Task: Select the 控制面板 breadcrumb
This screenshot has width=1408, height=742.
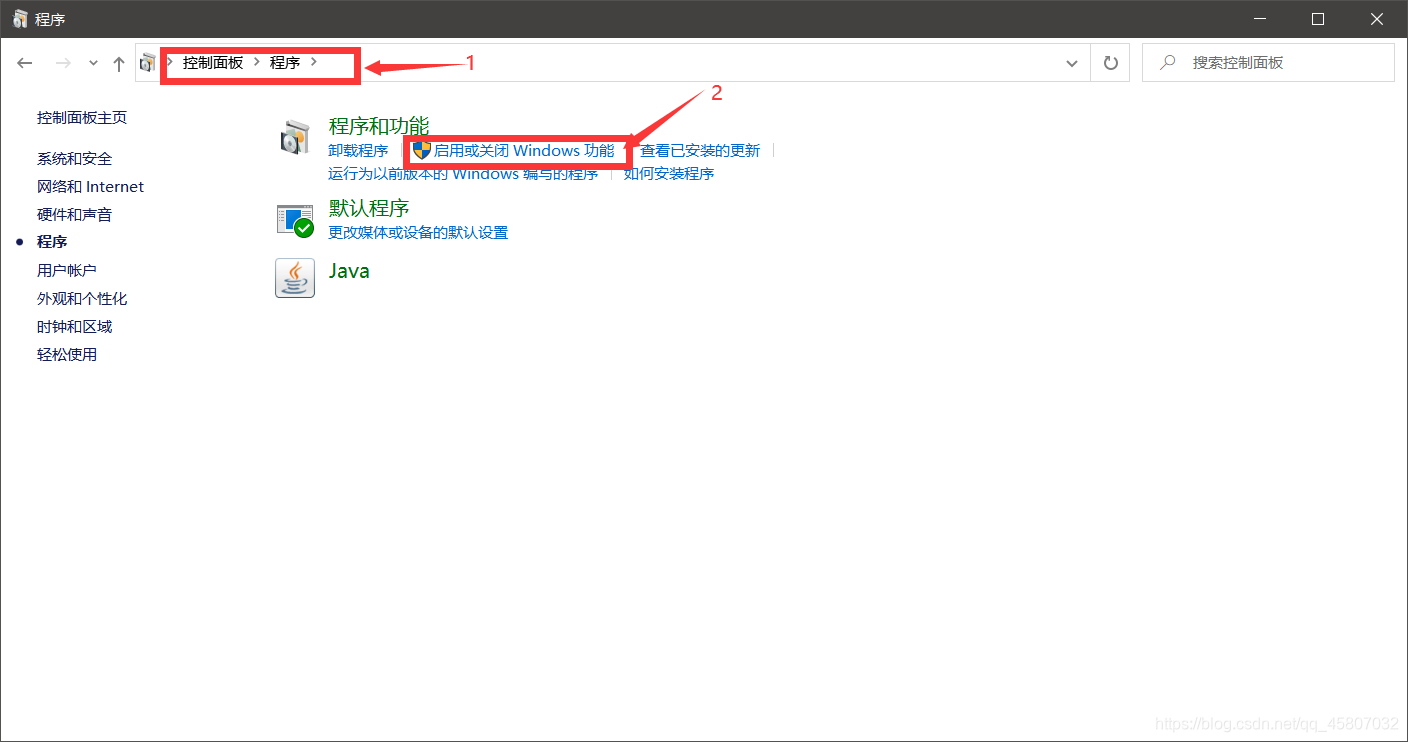Action: tap(213, 62)
